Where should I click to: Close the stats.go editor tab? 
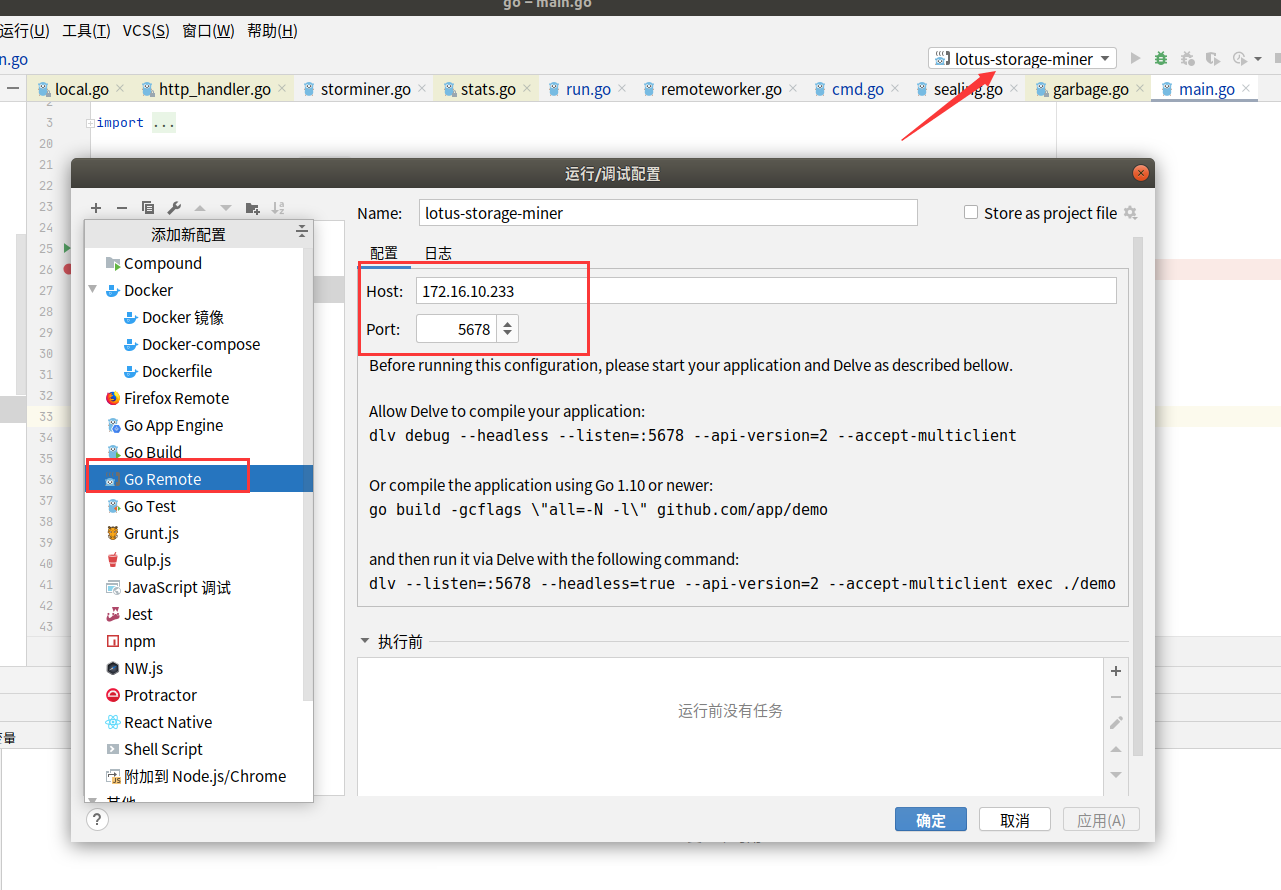pos(528,89)
